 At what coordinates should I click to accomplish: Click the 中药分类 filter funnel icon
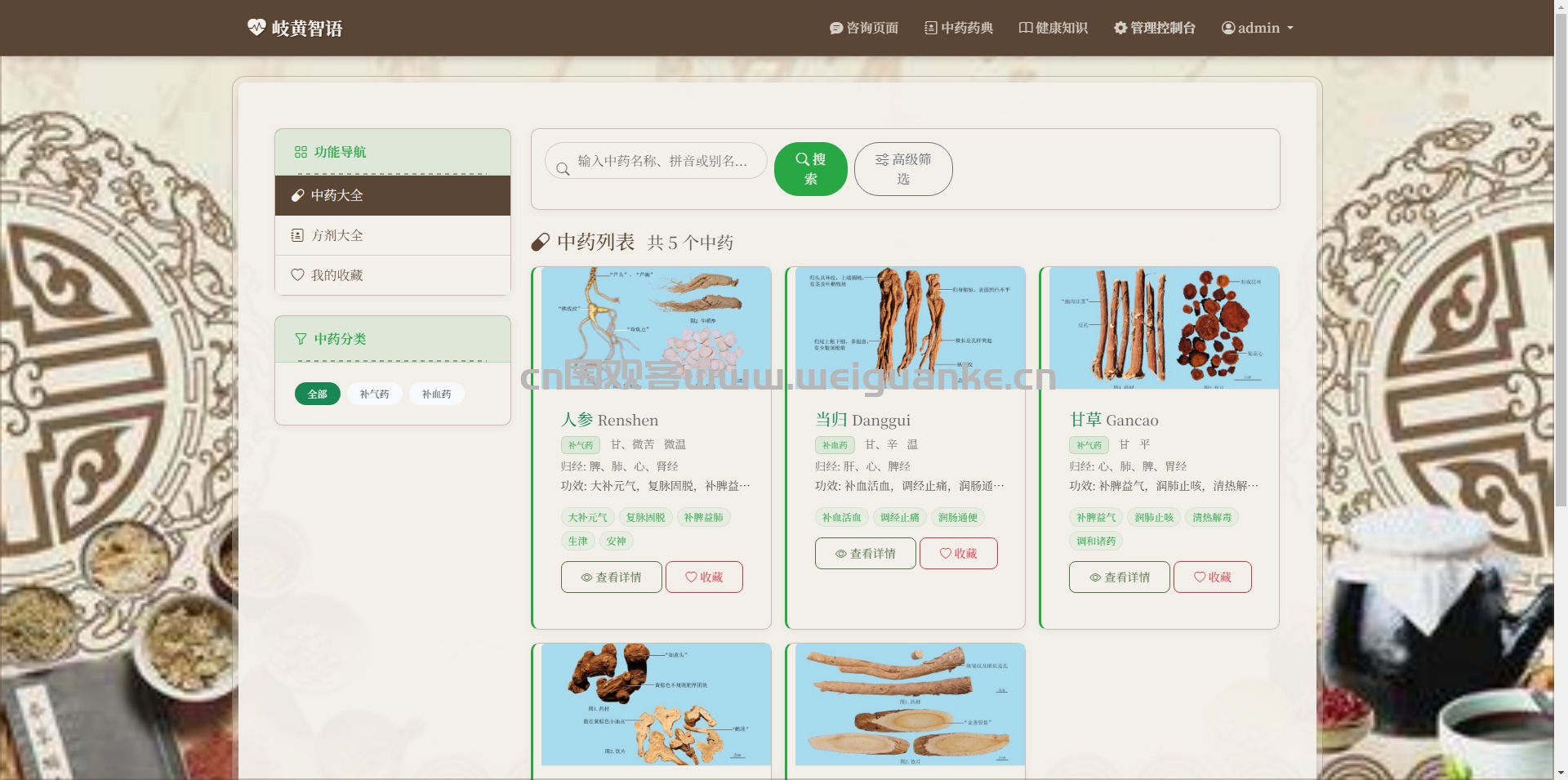click(x=301, y=339)
